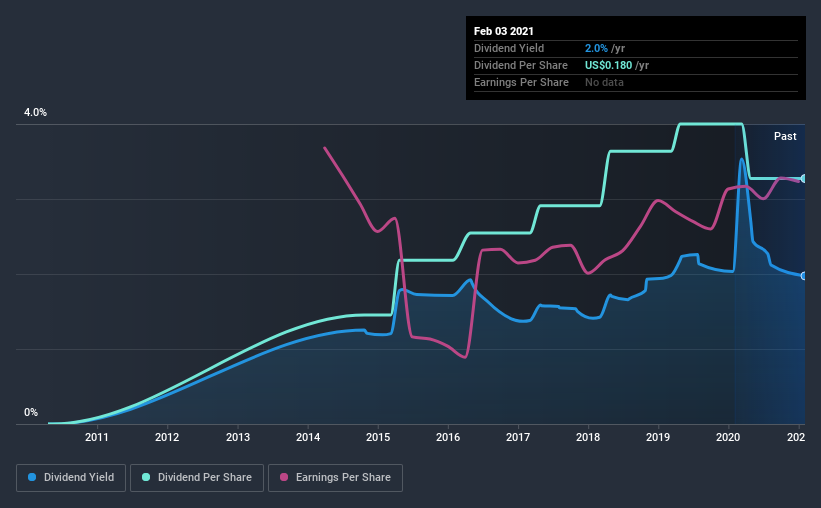The image size is (821, 508).
Task: Select the 2020 year axis label
Action: coord(728,437)
